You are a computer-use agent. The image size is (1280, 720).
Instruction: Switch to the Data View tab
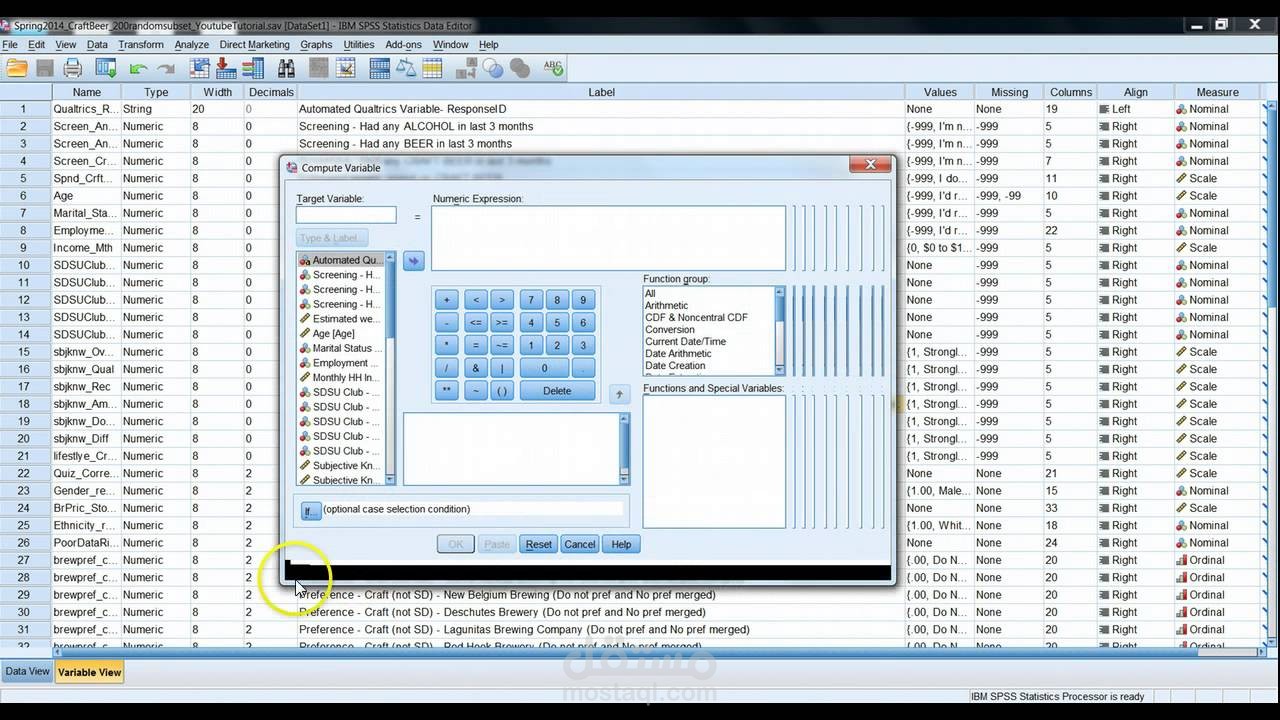(x=27, y=672)
